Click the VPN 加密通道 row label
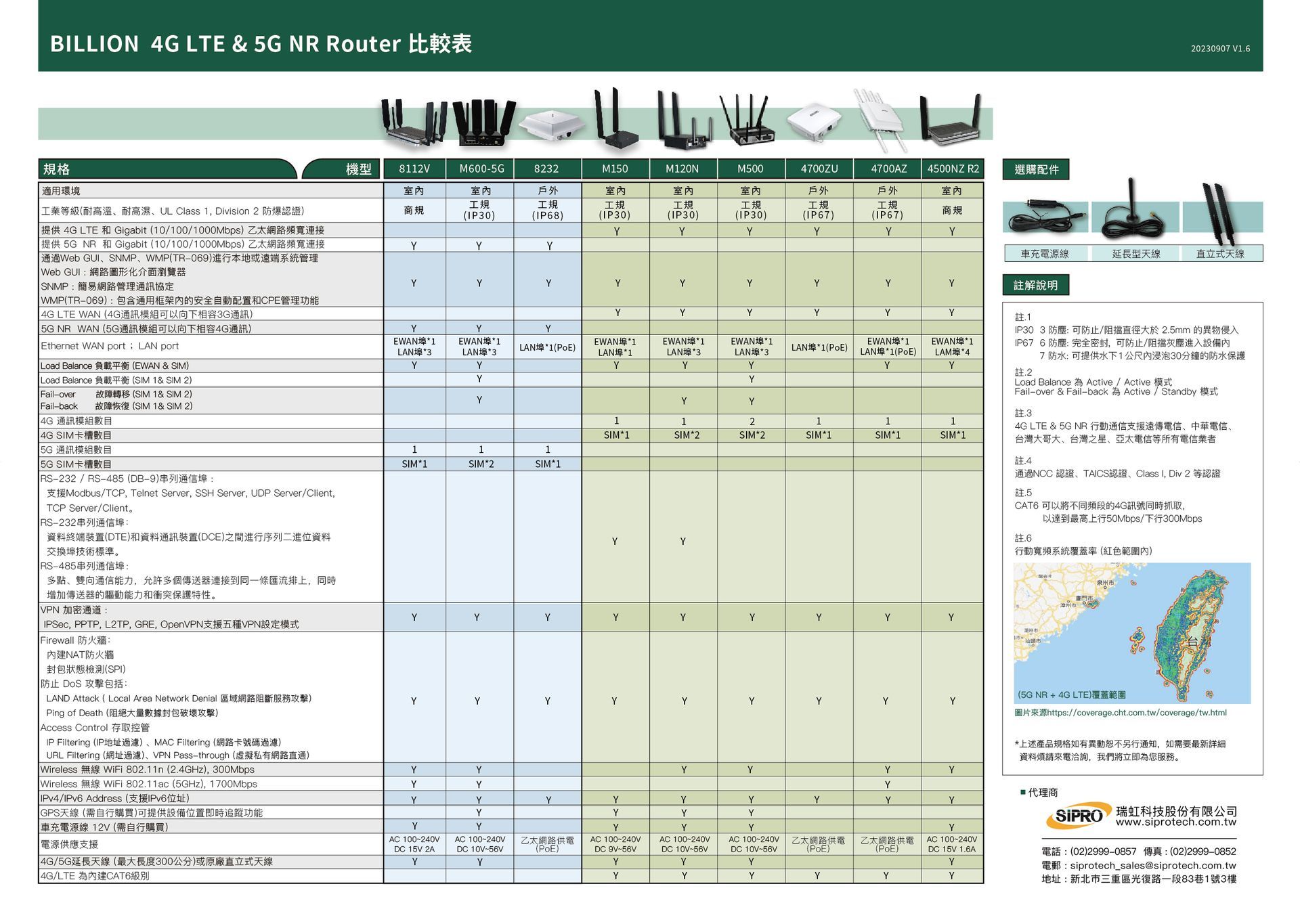The width and height of the screenshot is (1300, 924). point(74,610)
